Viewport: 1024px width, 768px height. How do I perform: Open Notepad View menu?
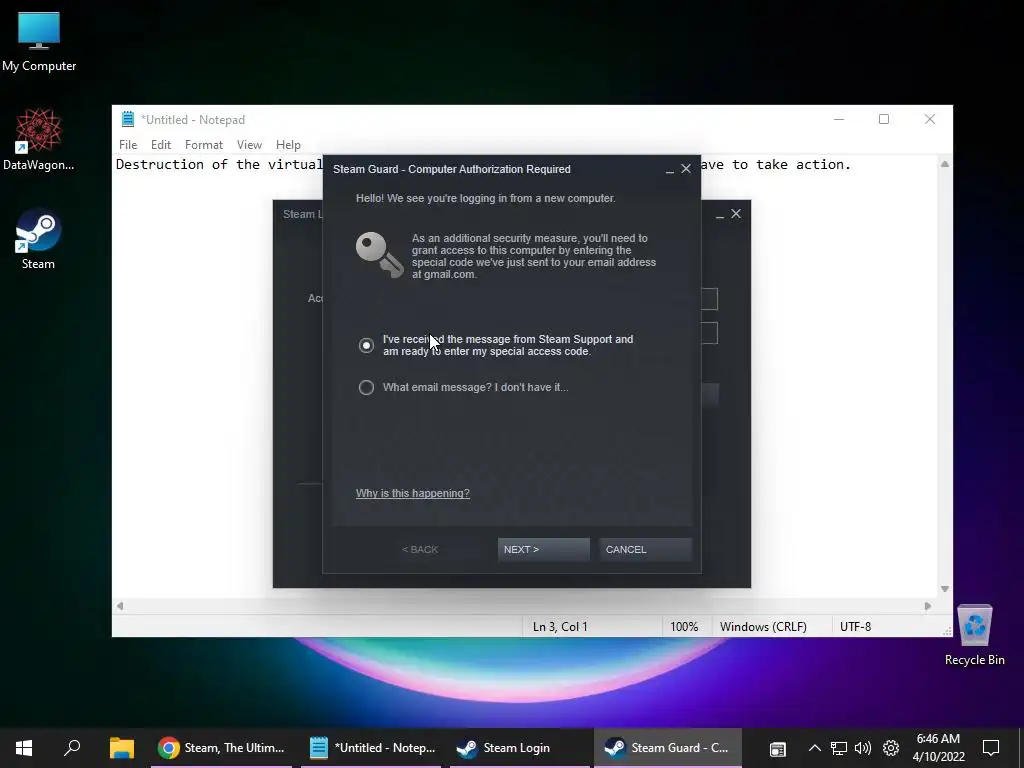pyautogui.click(x=249, y=145)
